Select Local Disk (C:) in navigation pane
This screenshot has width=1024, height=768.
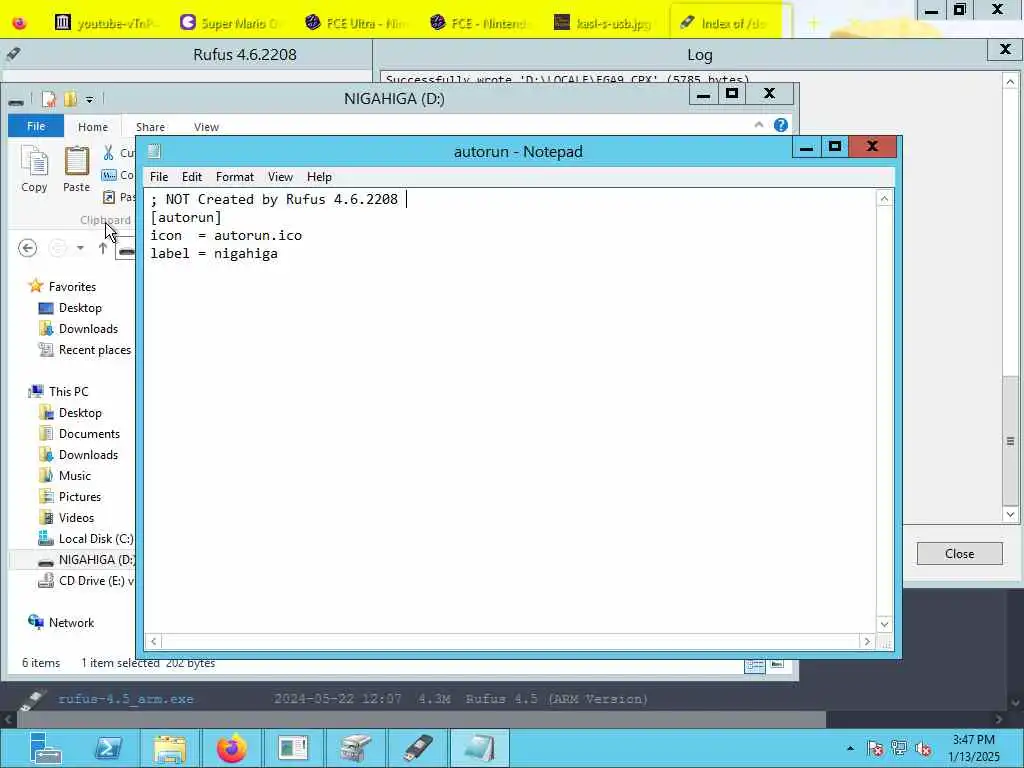[x=95, y=539]
